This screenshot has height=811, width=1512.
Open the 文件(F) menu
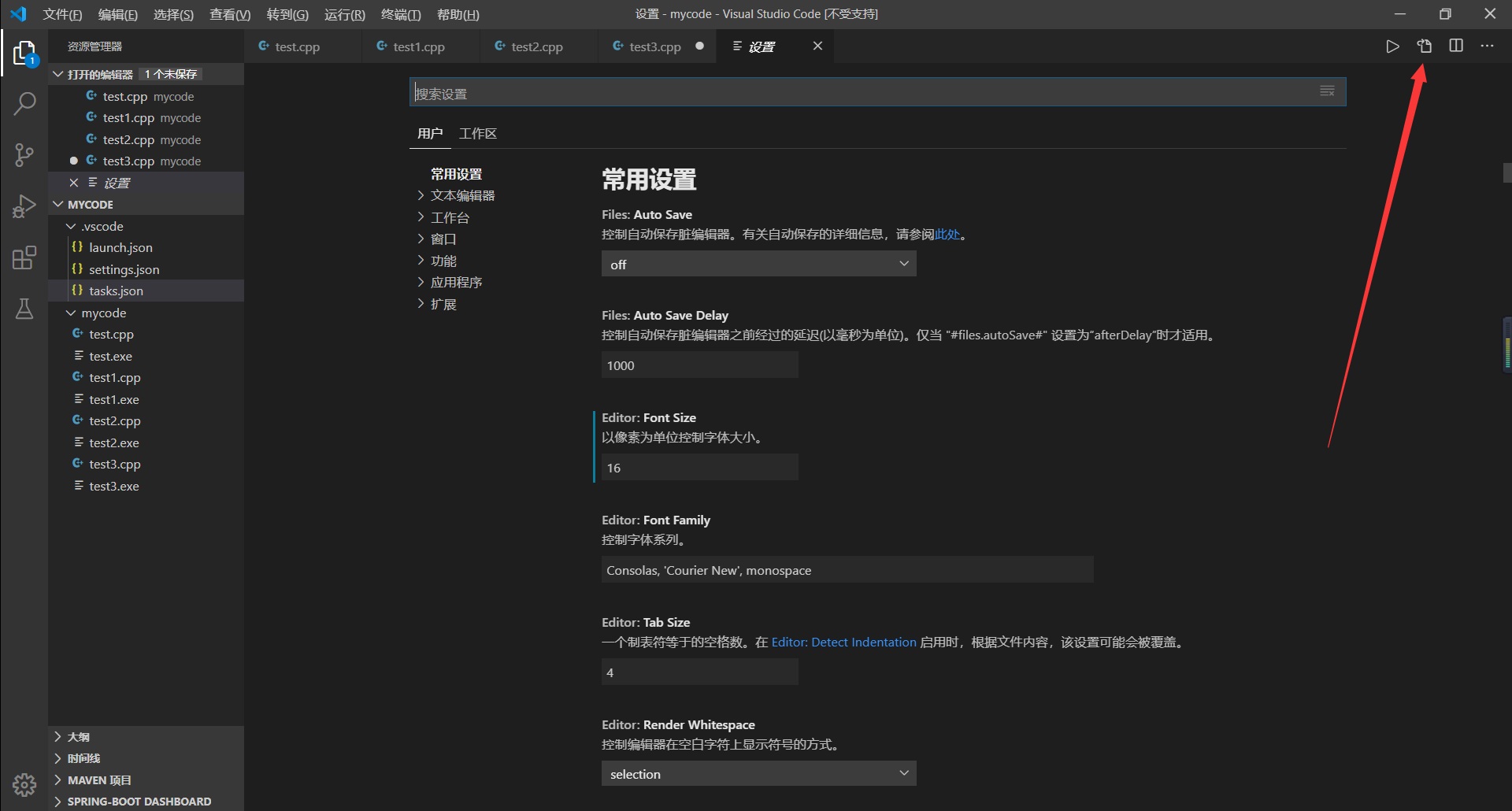point(62,14)
